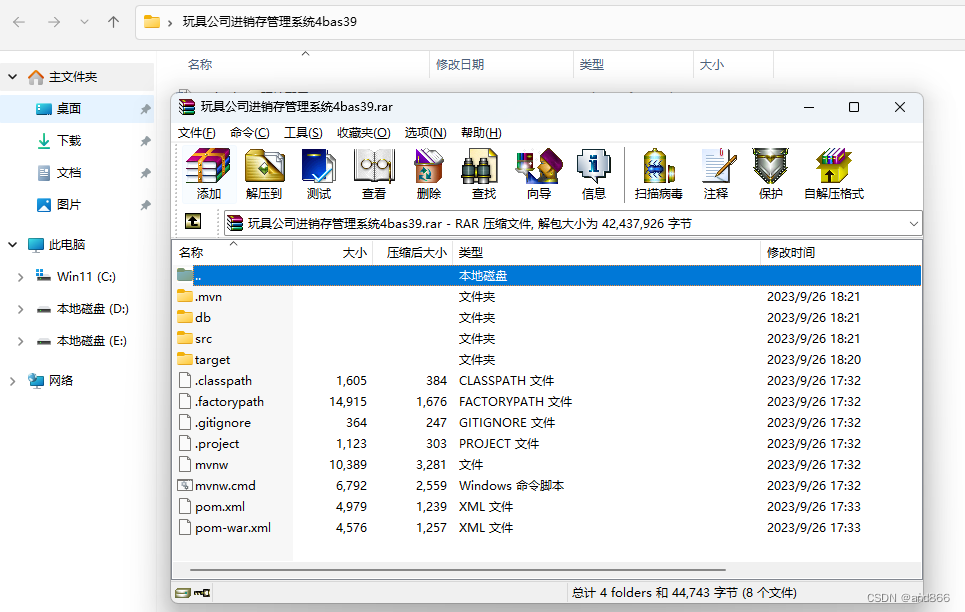This screenshot has height=612, width=965.
Task: Run the Test (测试) archive tool
Action: pyautogui.click(x=319, y=174)
